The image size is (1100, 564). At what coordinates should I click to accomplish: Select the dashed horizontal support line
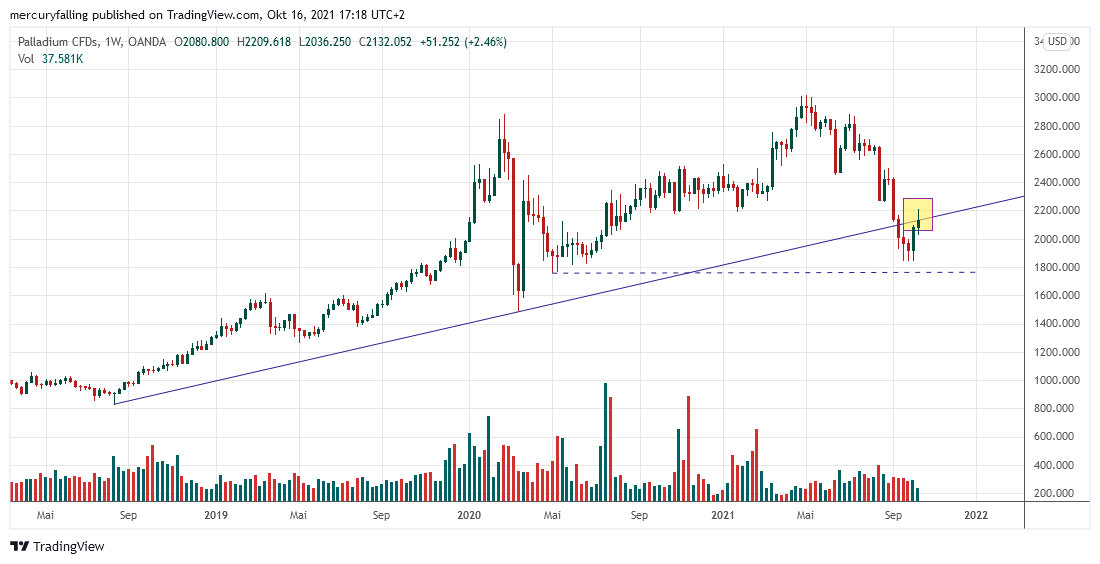click(x=760, y=272)
